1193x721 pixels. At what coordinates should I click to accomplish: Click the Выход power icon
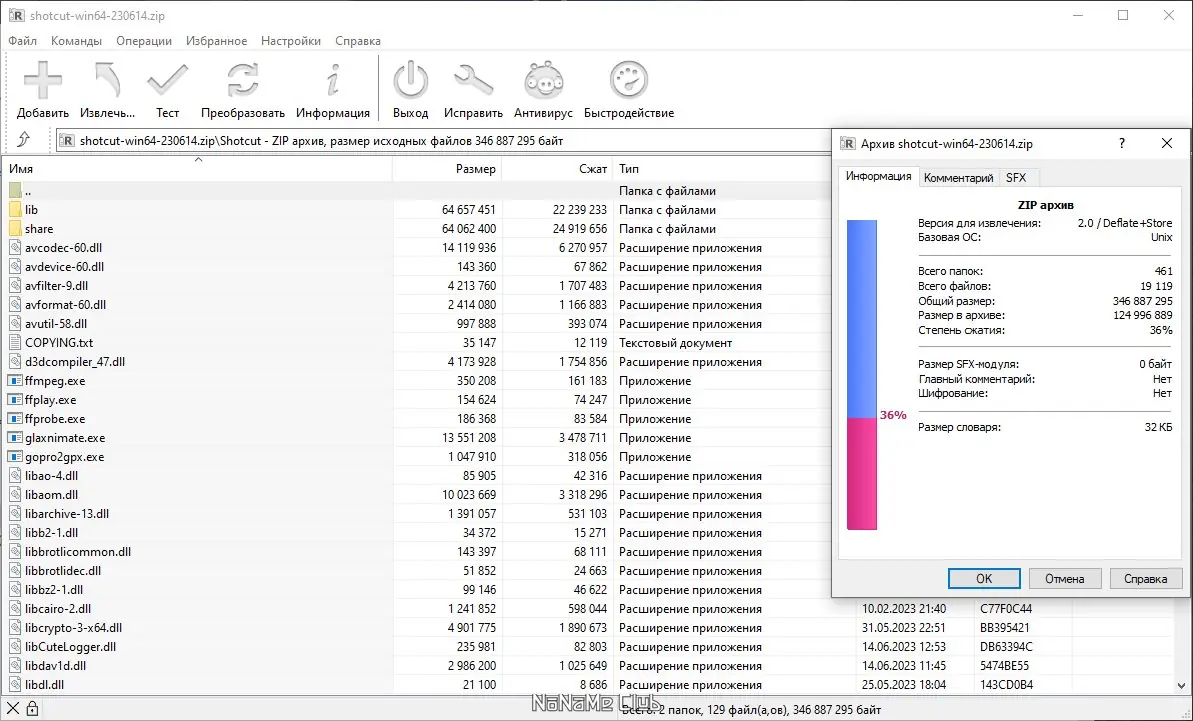point(411,81)
